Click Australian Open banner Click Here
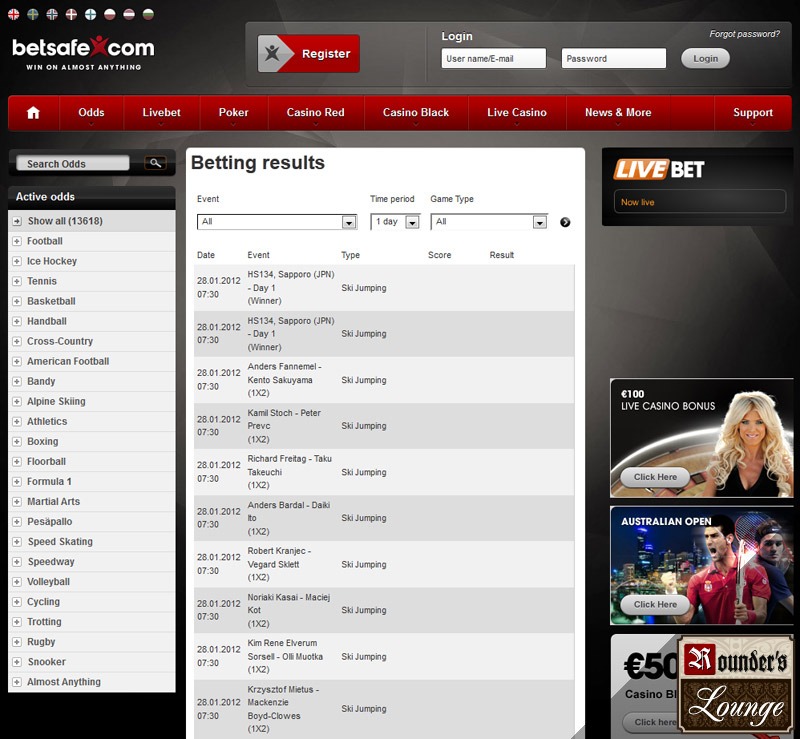Screen dimensions: 800x739 [655, 604]
